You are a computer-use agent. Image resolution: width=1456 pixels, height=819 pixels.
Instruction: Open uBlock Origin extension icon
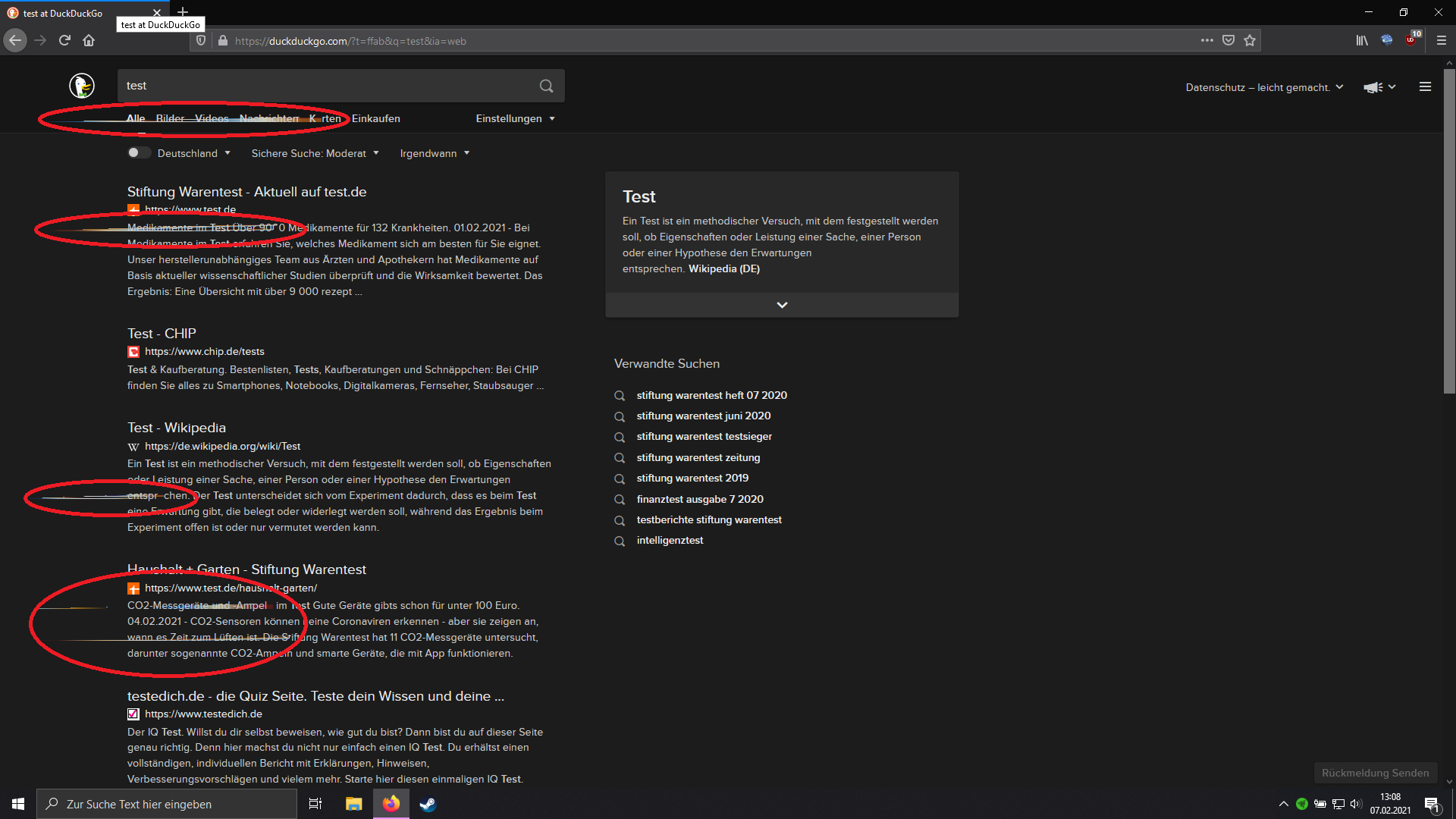[x=1412, y=39]
